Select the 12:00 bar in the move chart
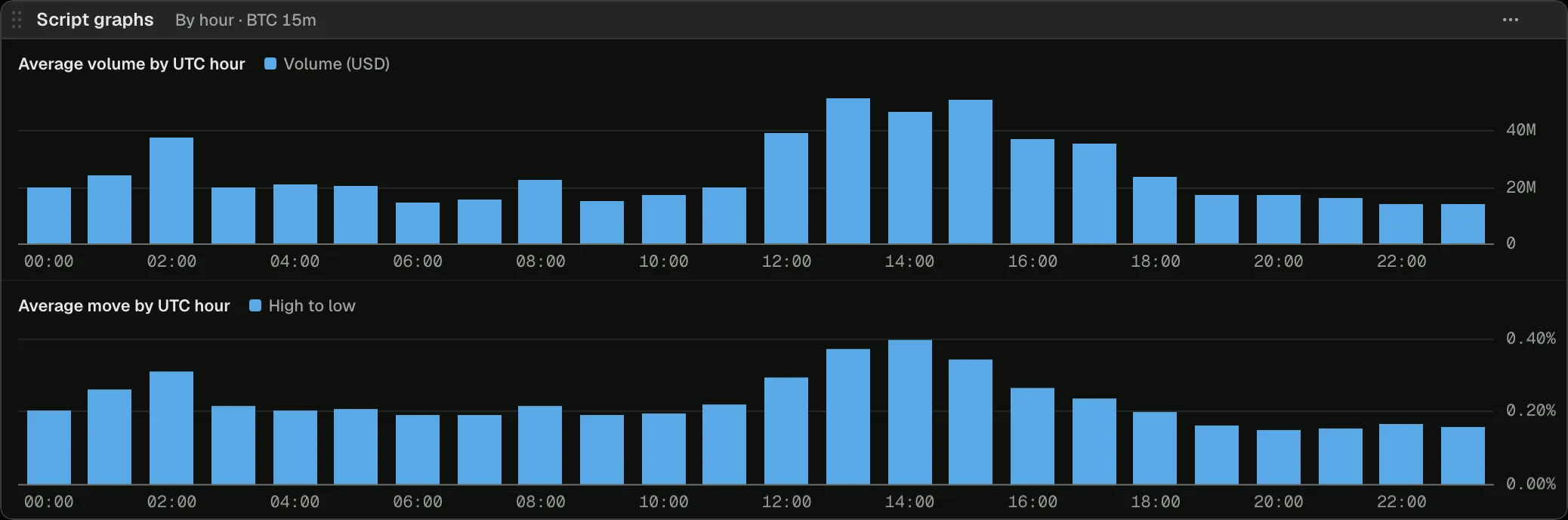 coord(786,431)
